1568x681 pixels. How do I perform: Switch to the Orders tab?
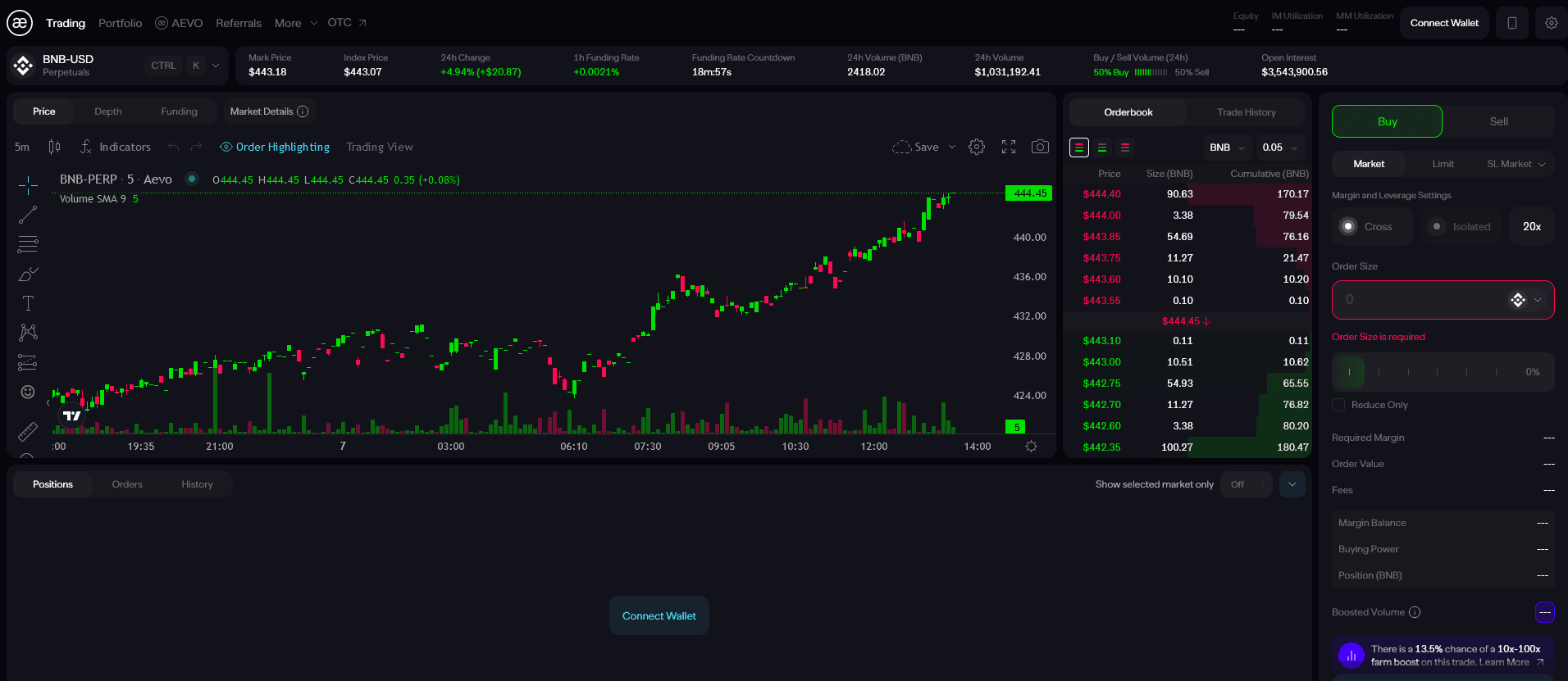point(127,484)
